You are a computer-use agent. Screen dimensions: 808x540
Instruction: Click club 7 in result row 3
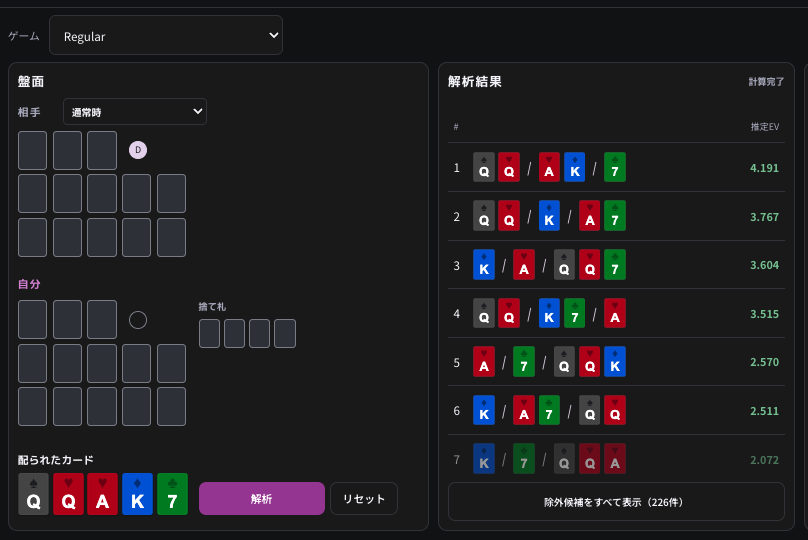(615, 264)
